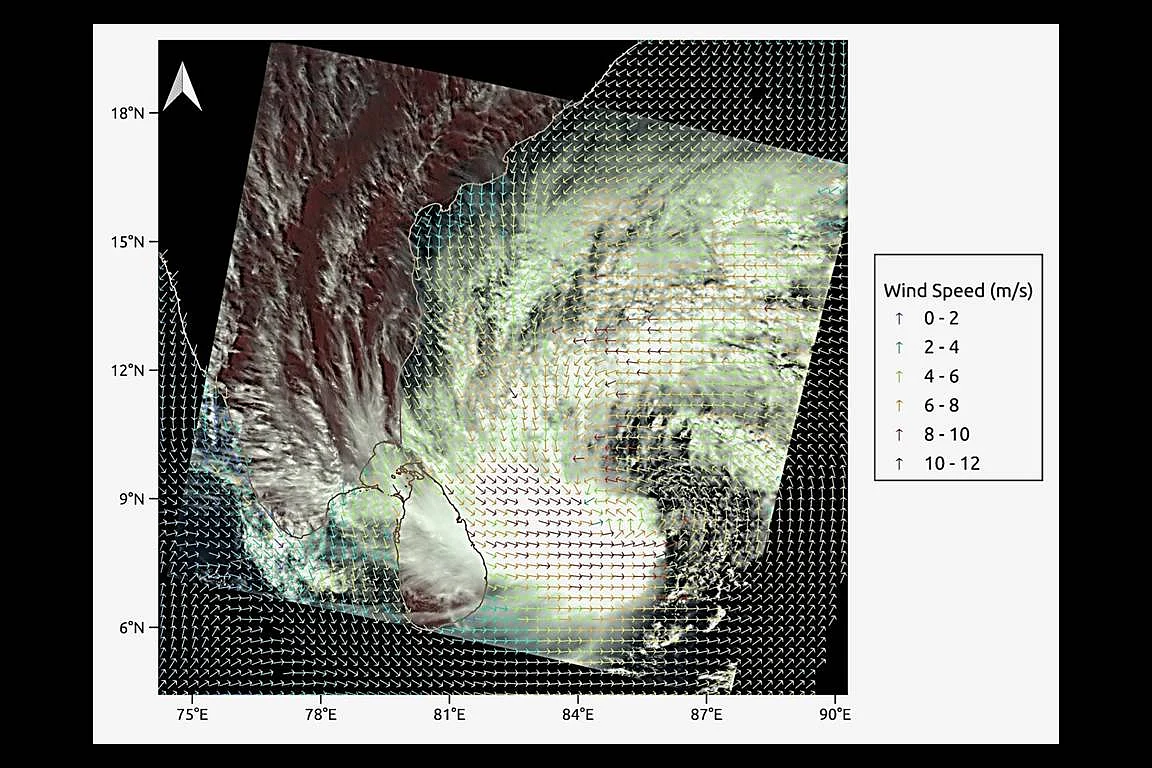Screen dimensions: 1152x768
Task: Click the 6 - 8 wind speed arrow symbol
Action: pyautogui.click(x=899, y=406)
